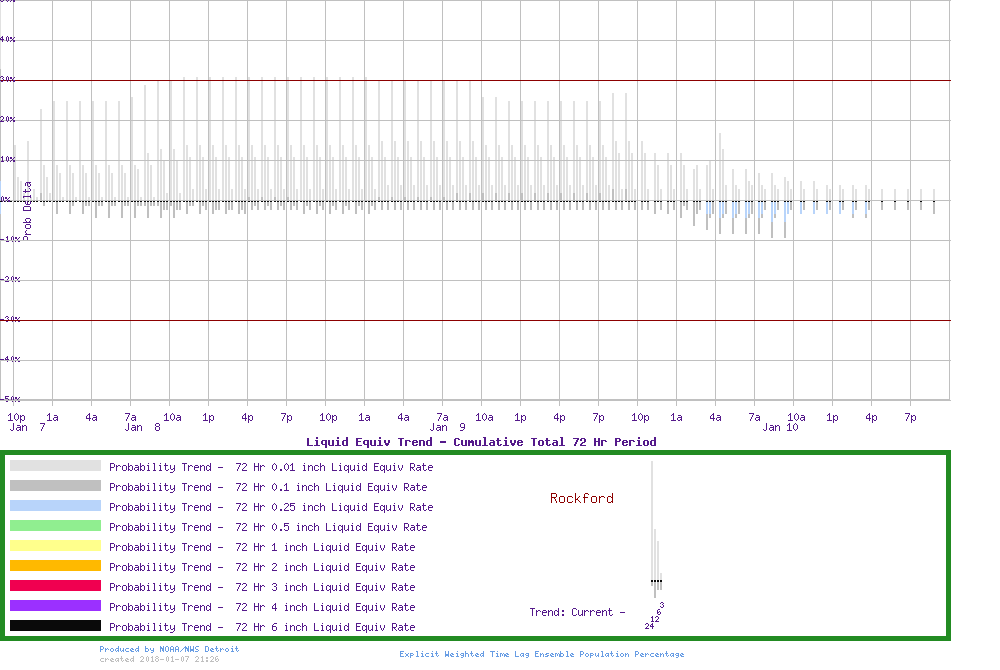Select the 72 Hr 0.1 inch legend label
Image resolution: width=1000 pixels, height=670 pixels.
(x=268, y=487)
